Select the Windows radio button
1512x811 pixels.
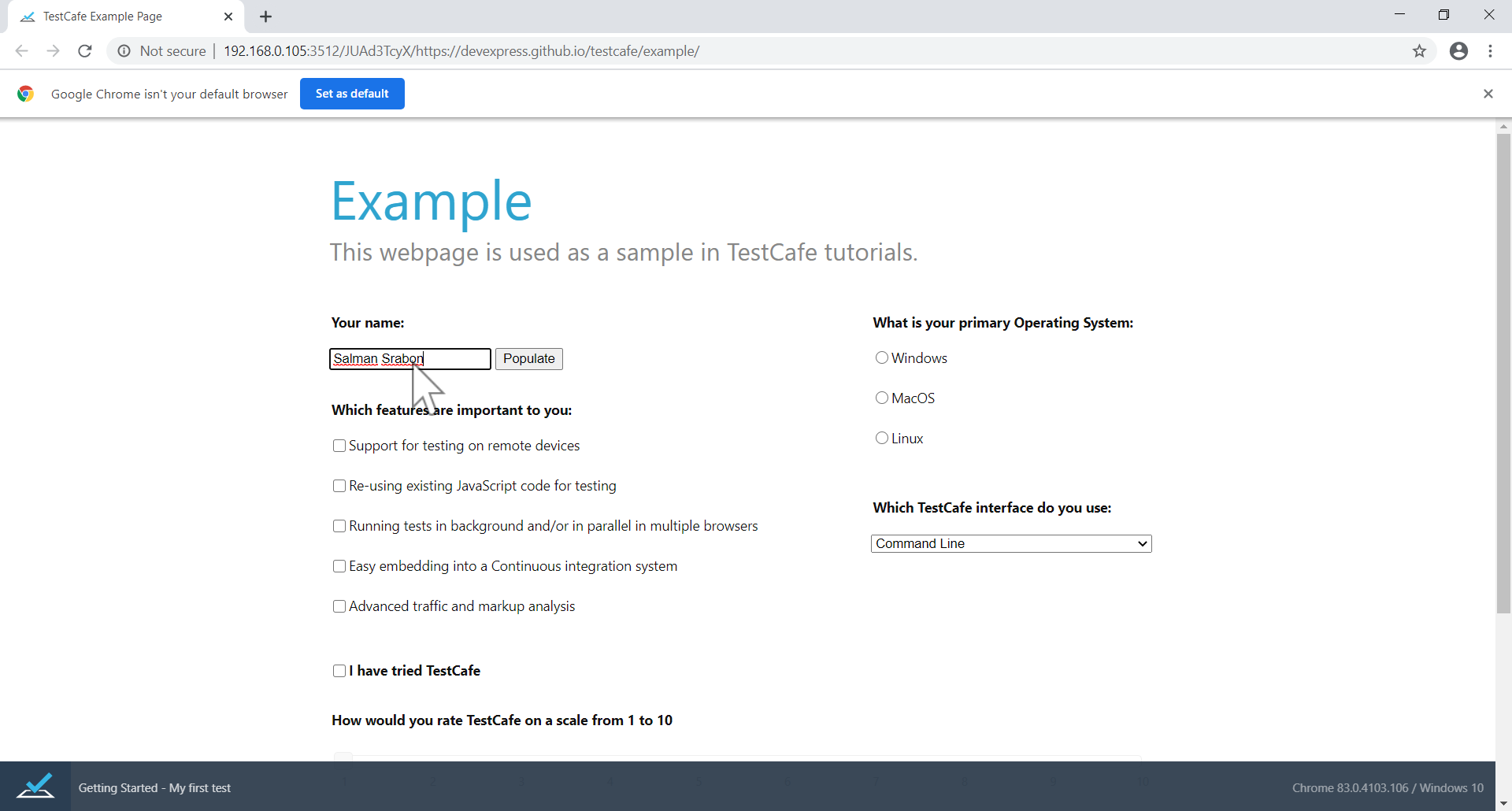[x=882, y=357]
